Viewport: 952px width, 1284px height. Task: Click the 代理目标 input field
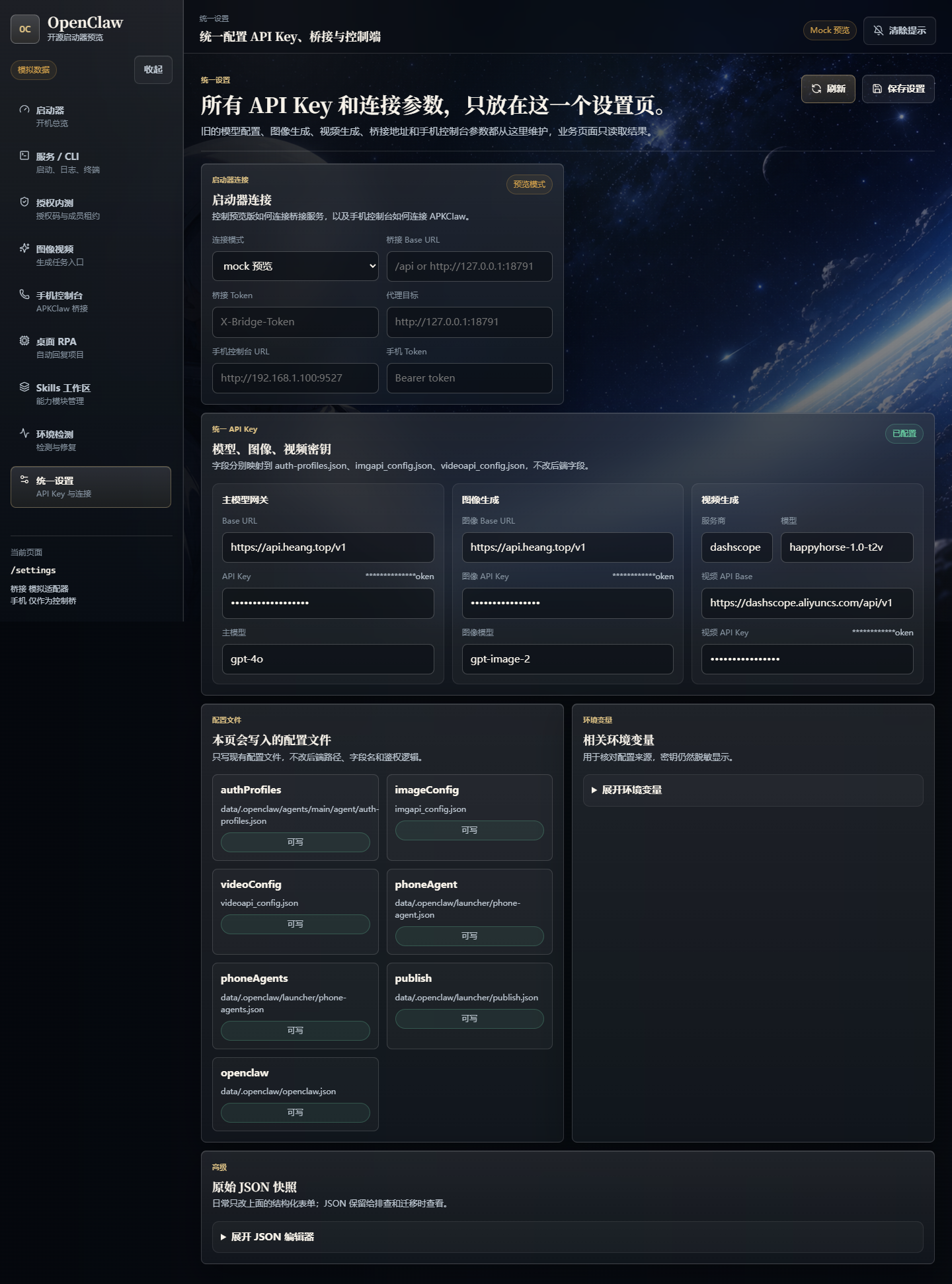(469, 322)
